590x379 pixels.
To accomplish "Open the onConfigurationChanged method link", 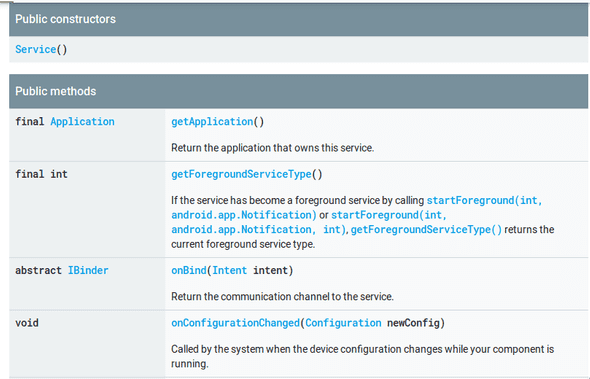I will coord(236,323).
